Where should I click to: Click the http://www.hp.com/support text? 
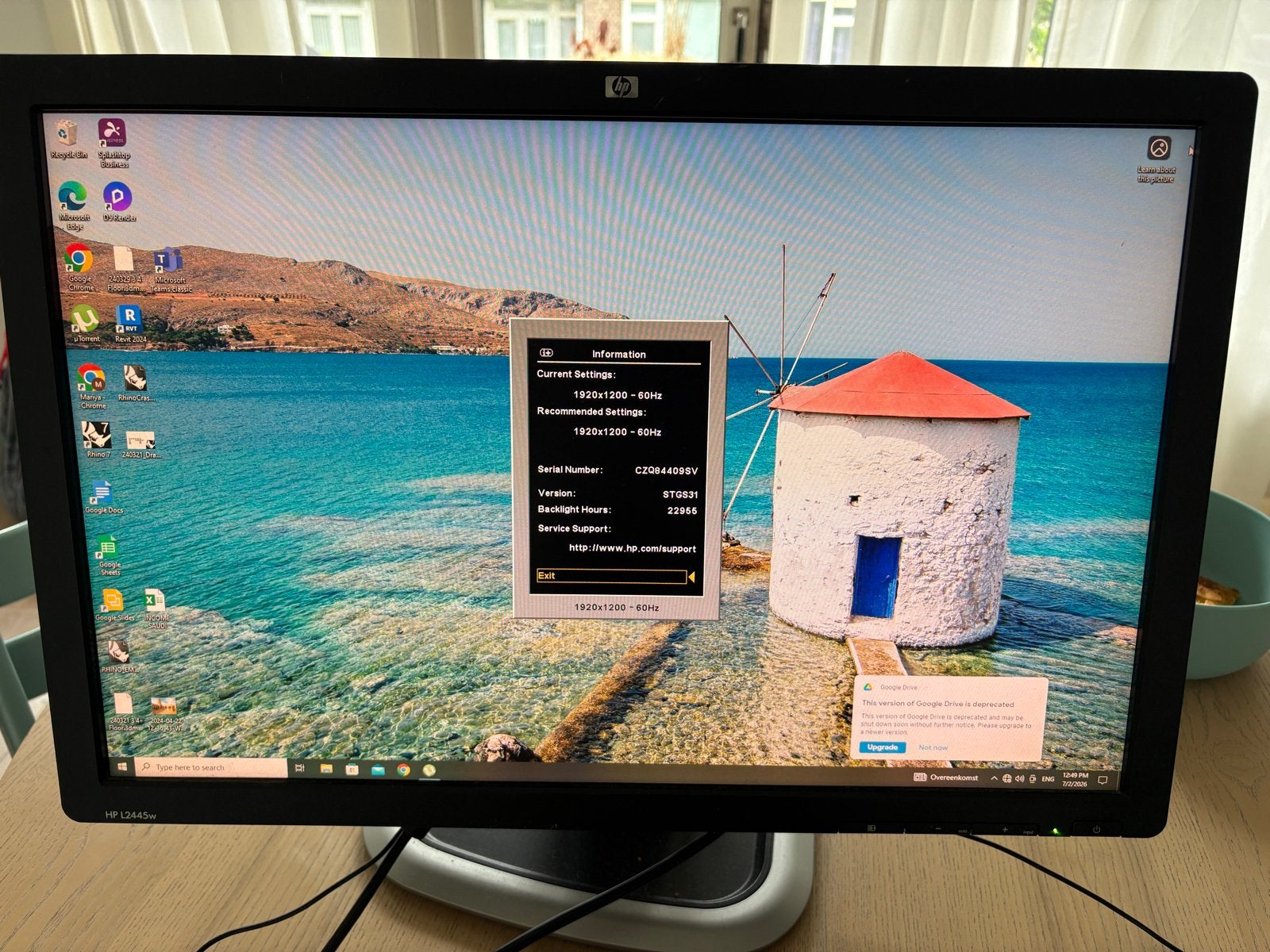coord(632,548)
